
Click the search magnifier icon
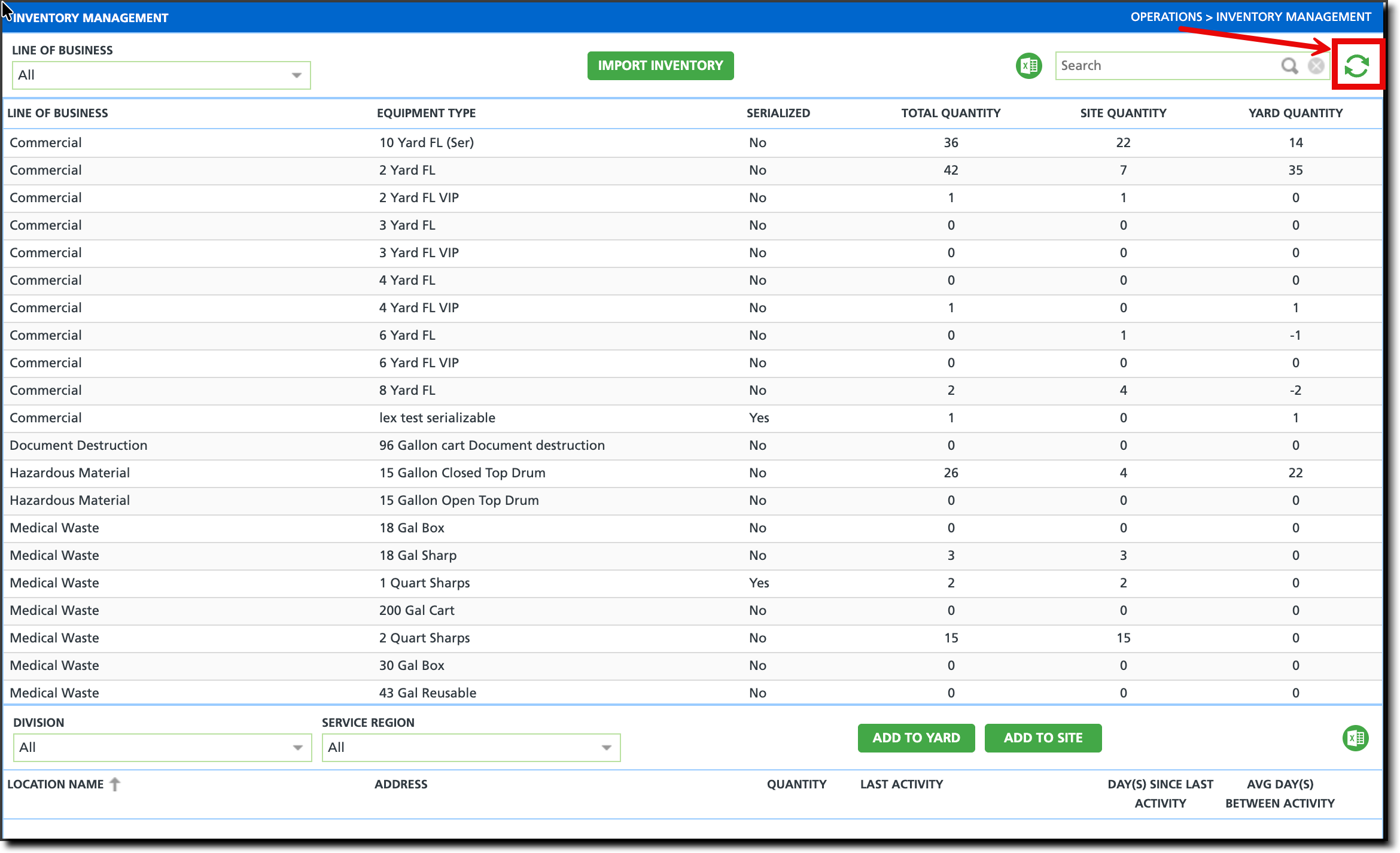click(1289, 66)
